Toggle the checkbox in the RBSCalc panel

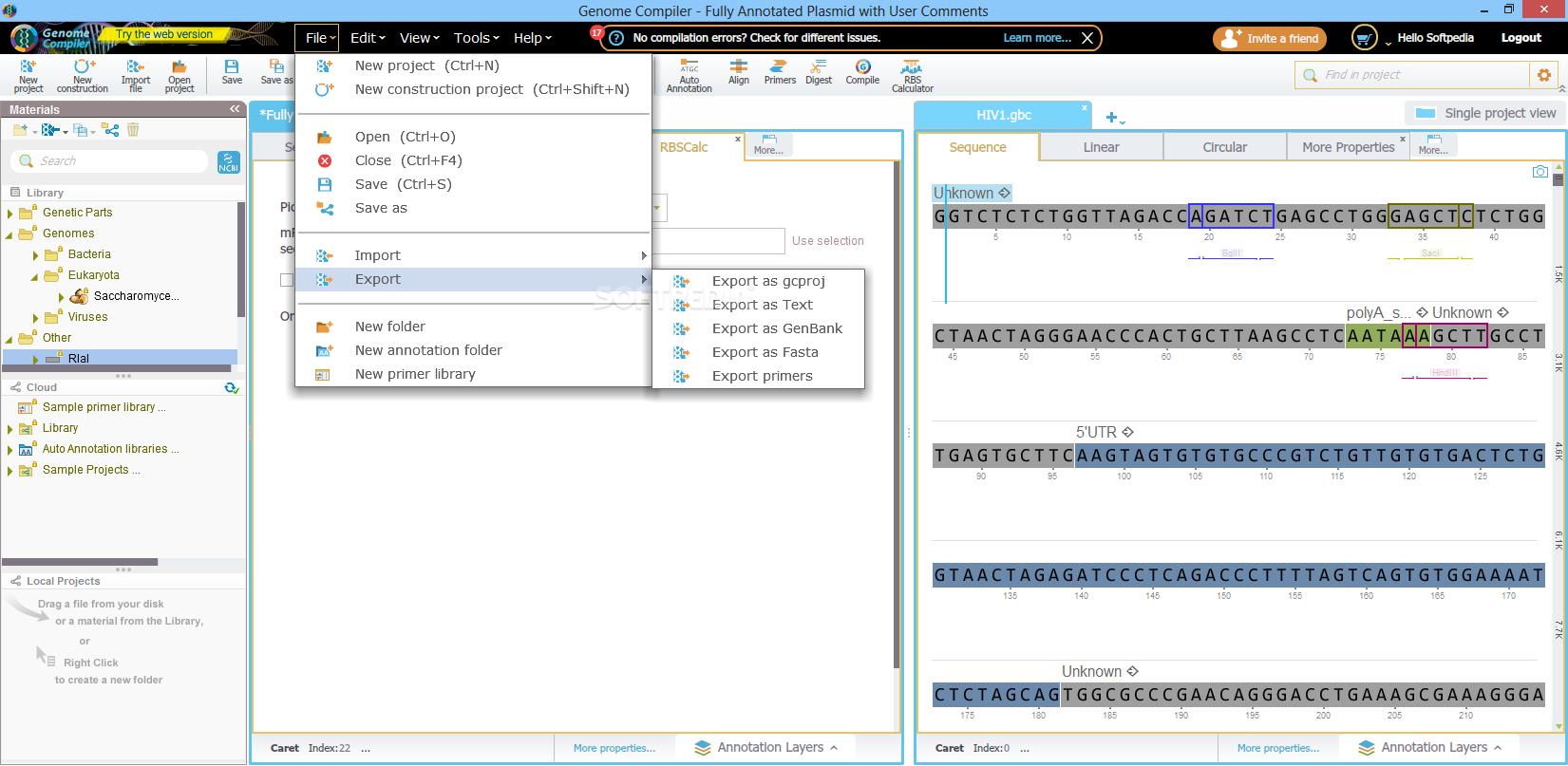click(x=286, y=280)
